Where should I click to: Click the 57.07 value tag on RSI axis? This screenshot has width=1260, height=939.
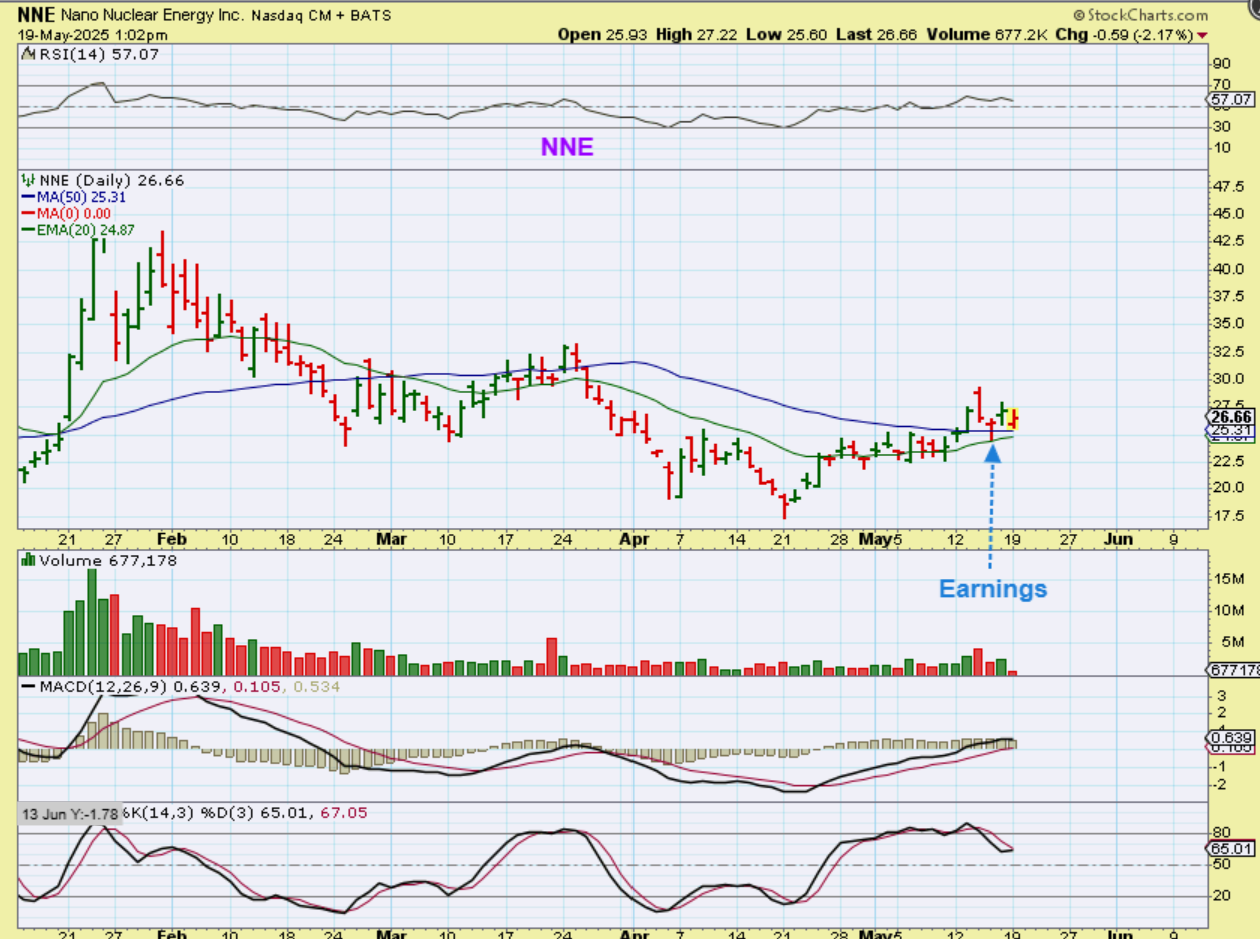point(1231,100)
